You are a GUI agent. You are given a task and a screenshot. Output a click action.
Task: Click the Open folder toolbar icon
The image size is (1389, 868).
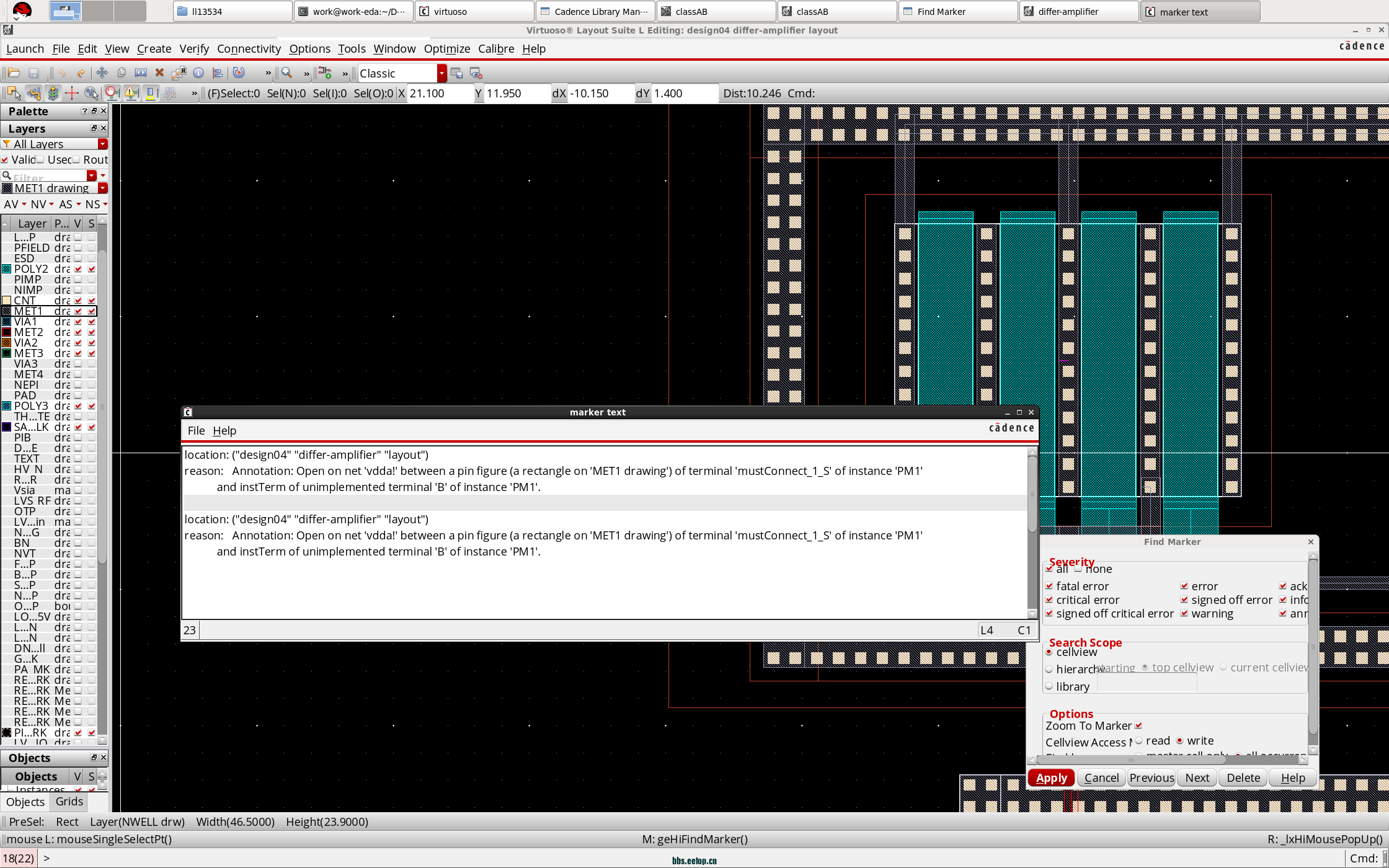coord(14,73)
